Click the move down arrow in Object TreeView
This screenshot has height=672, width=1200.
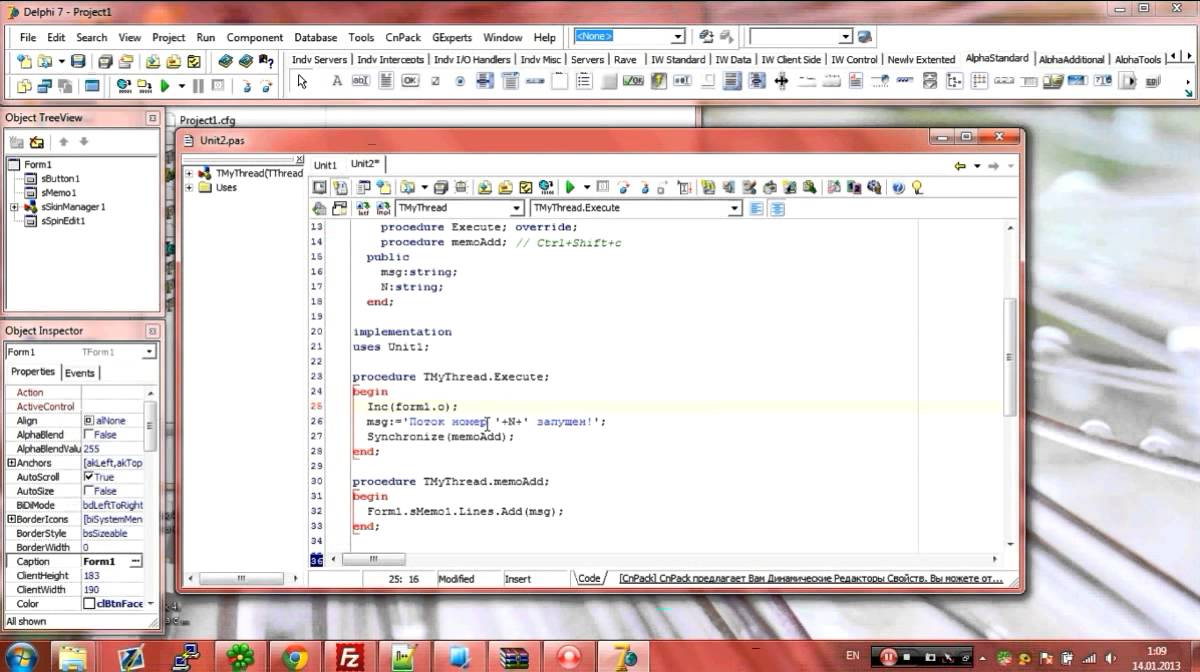[x=84, y=143]
